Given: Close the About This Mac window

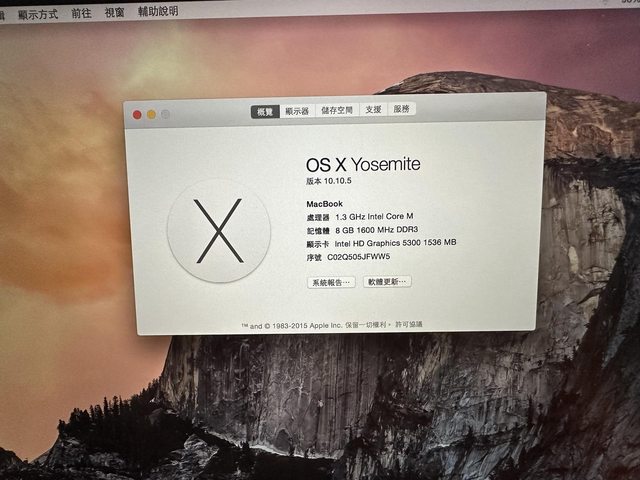Looking at the screenshot, I should [137, 115].
